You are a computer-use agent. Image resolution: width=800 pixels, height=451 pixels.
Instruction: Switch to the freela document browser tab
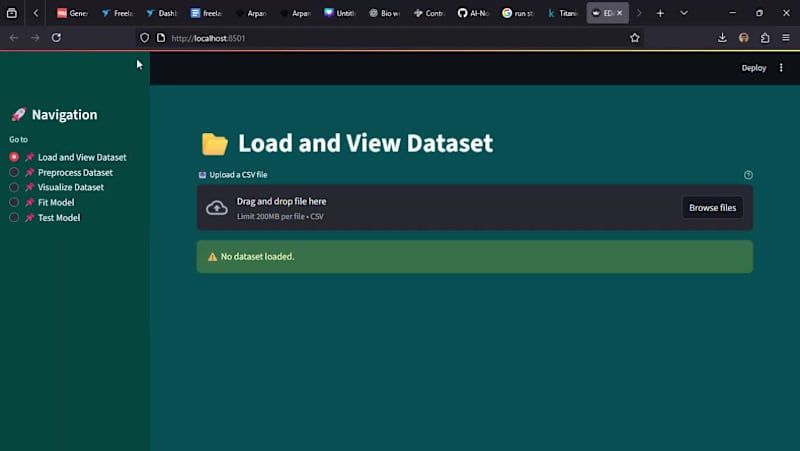[206, 13]
